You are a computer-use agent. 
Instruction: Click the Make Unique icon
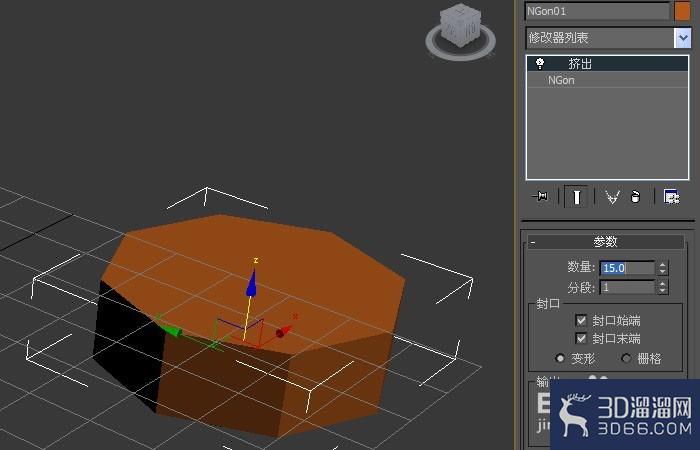(x=612, y=196)
